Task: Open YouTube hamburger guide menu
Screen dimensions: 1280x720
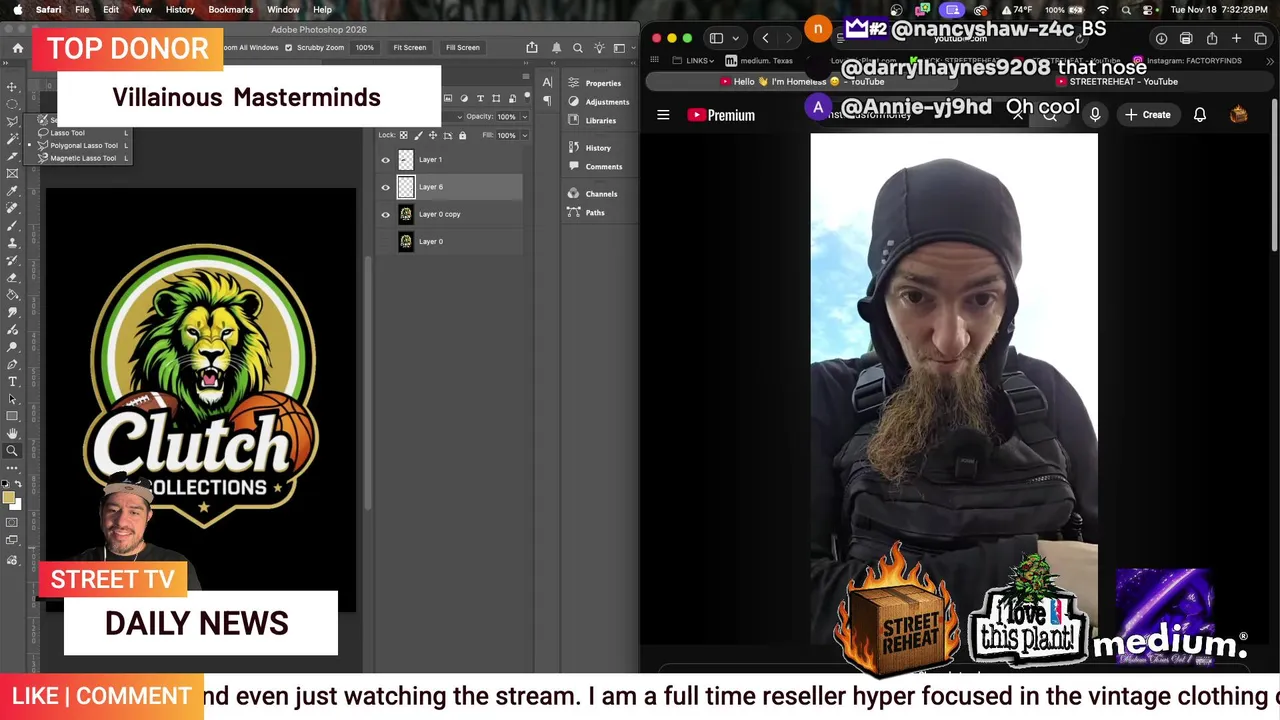Action: point(663,115)
